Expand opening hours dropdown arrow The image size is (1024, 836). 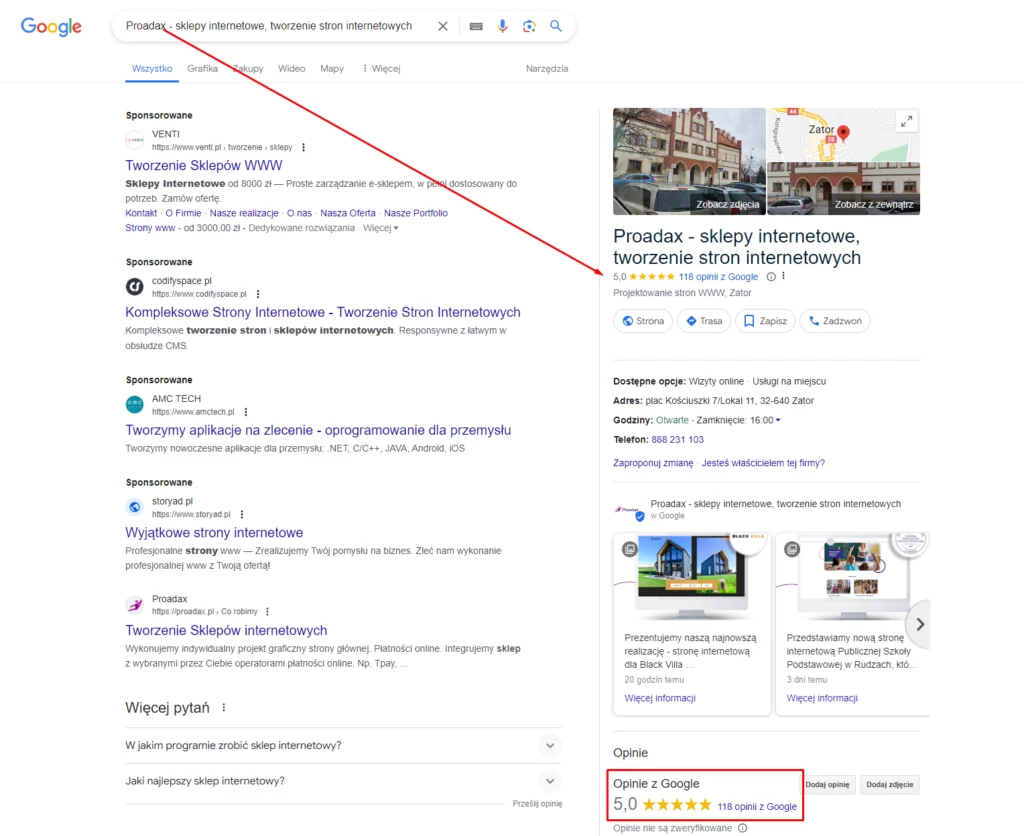[778, 421]
